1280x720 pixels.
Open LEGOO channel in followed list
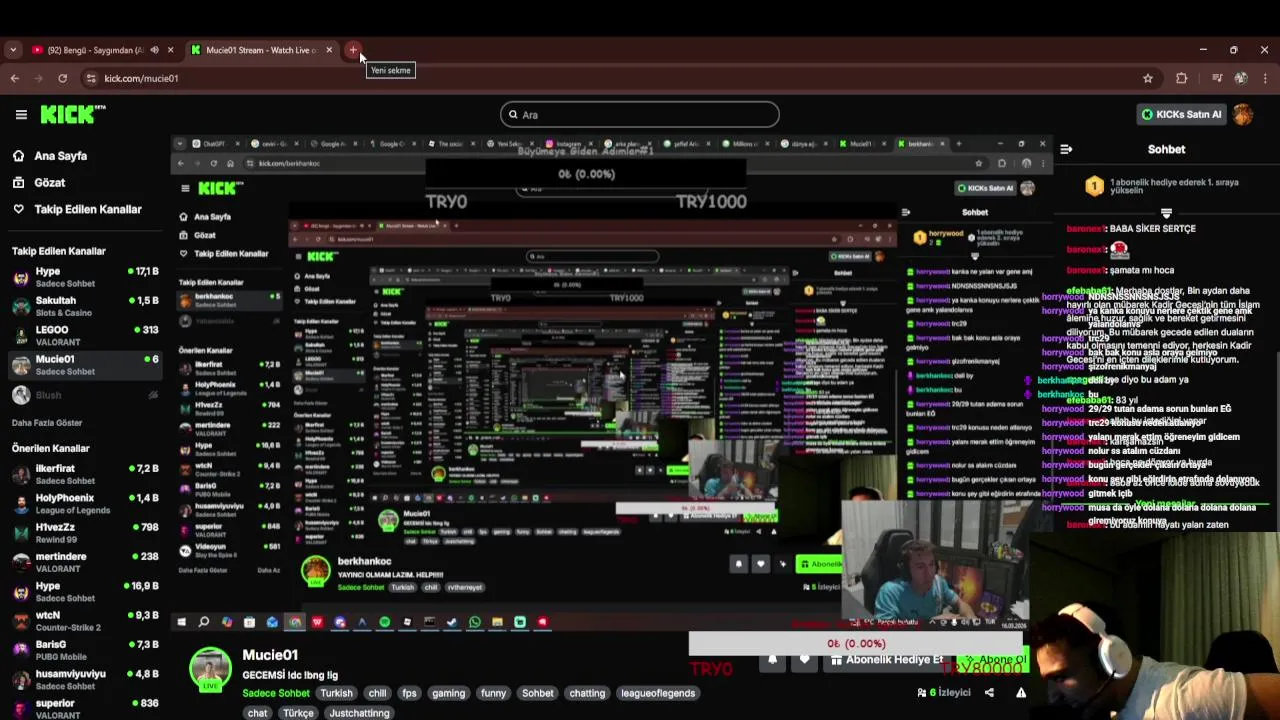tap(84, 336)
